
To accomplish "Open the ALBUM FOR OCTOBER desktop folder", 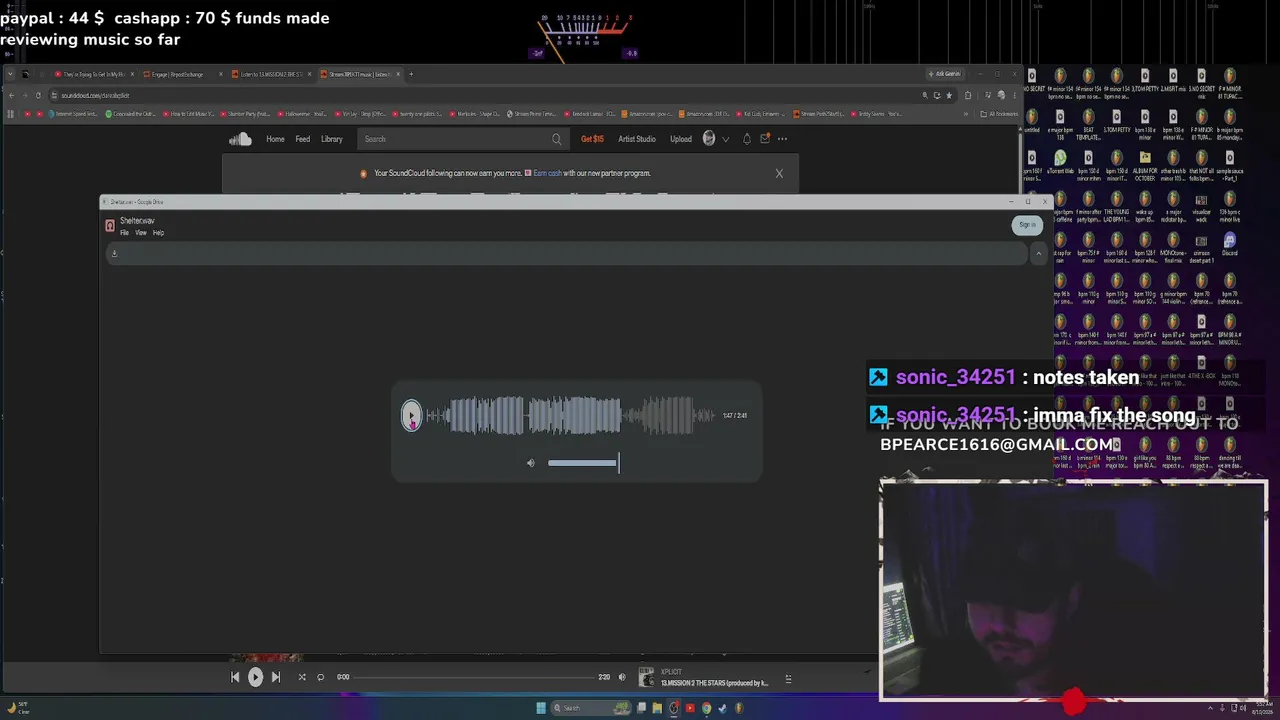I will pos(1145,164).
